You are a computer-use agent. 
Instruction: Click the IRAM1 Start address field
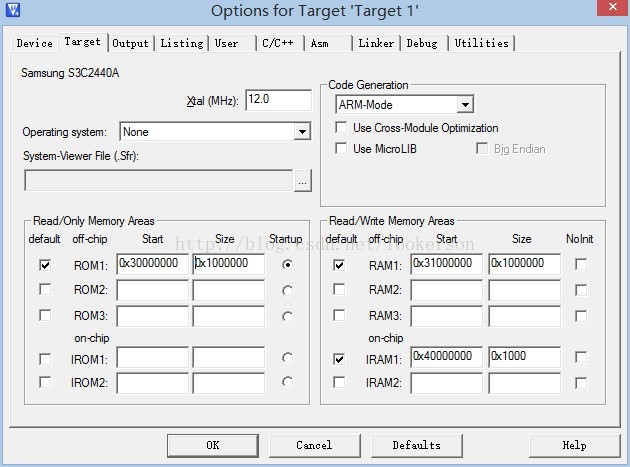446,357
